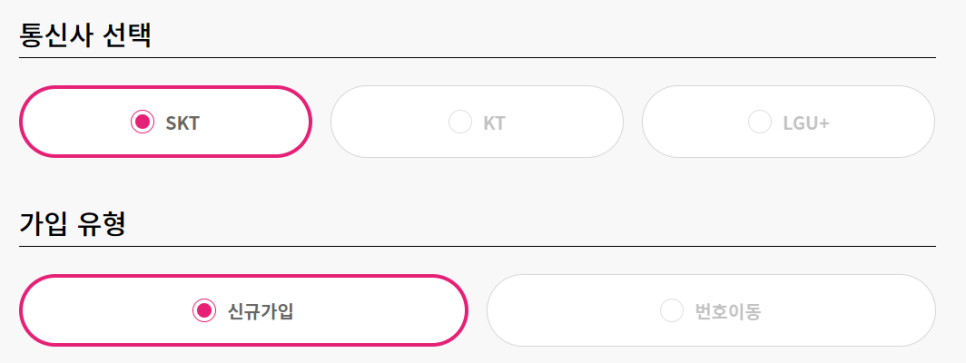
Task: Click the SKT text label
Action: coord(182,123)
